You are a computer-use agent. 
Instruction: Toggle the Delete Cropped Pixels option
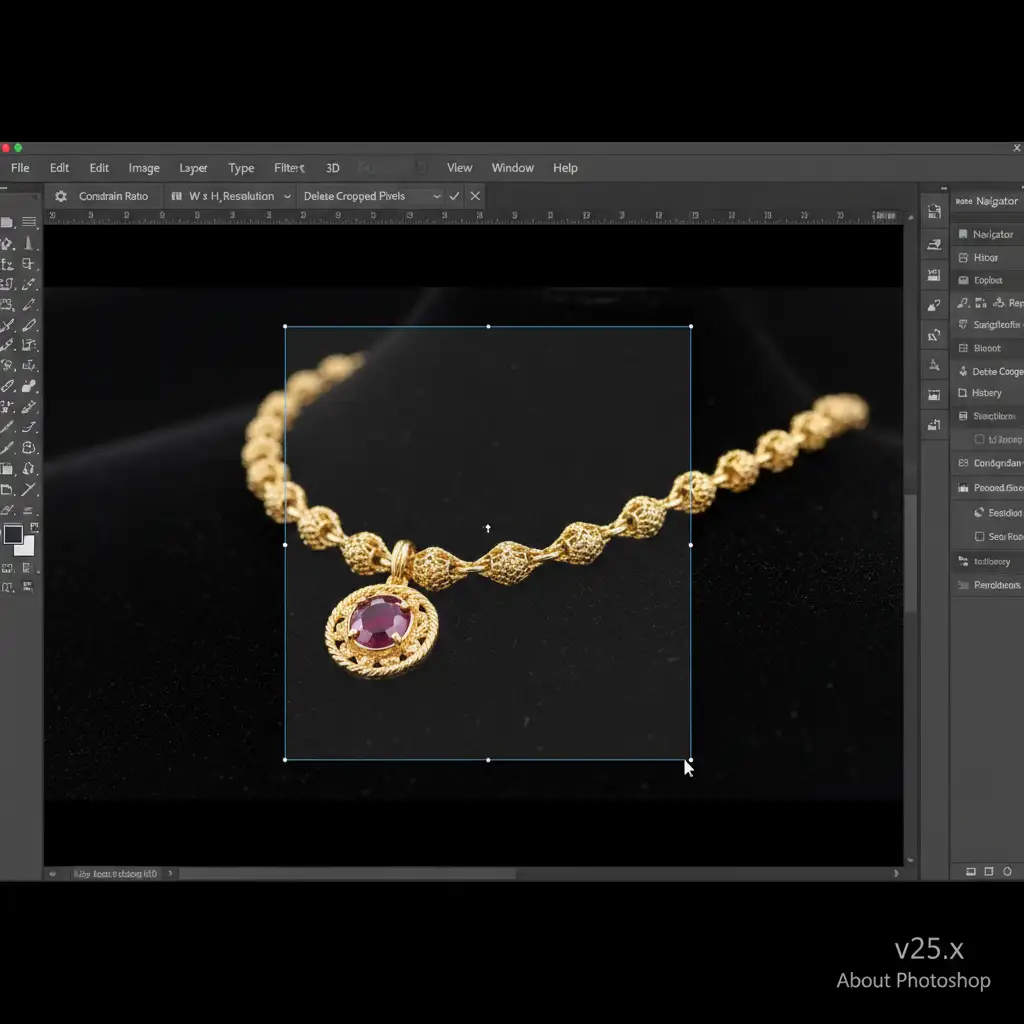click(354, 196)
